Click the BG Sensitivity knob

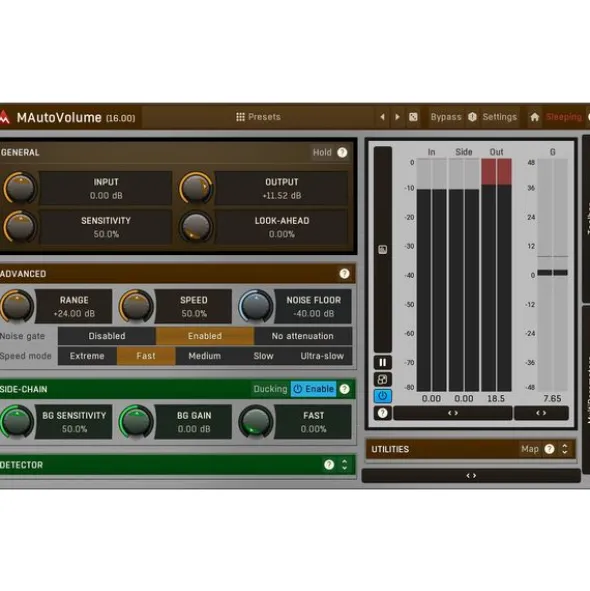[17, 421]
